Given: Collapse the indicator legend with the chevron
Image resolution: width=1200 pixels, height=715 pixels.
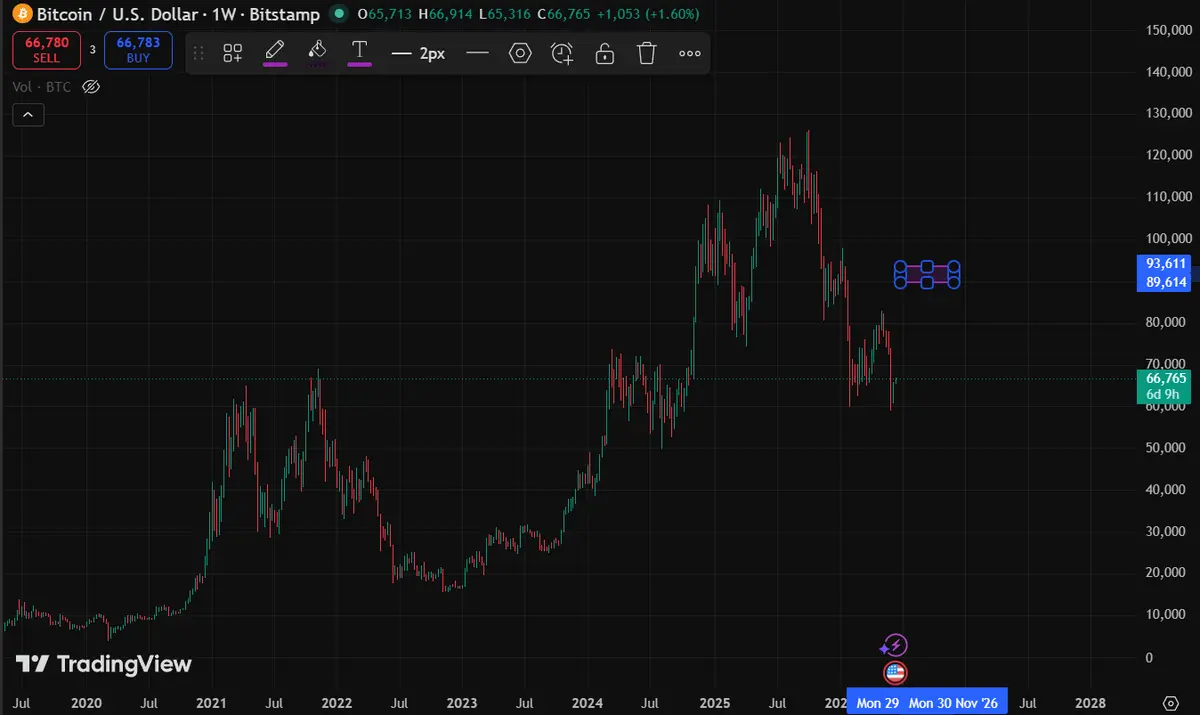Looking at the screenshot, I should pyautogui.click(x=28, y=115).
